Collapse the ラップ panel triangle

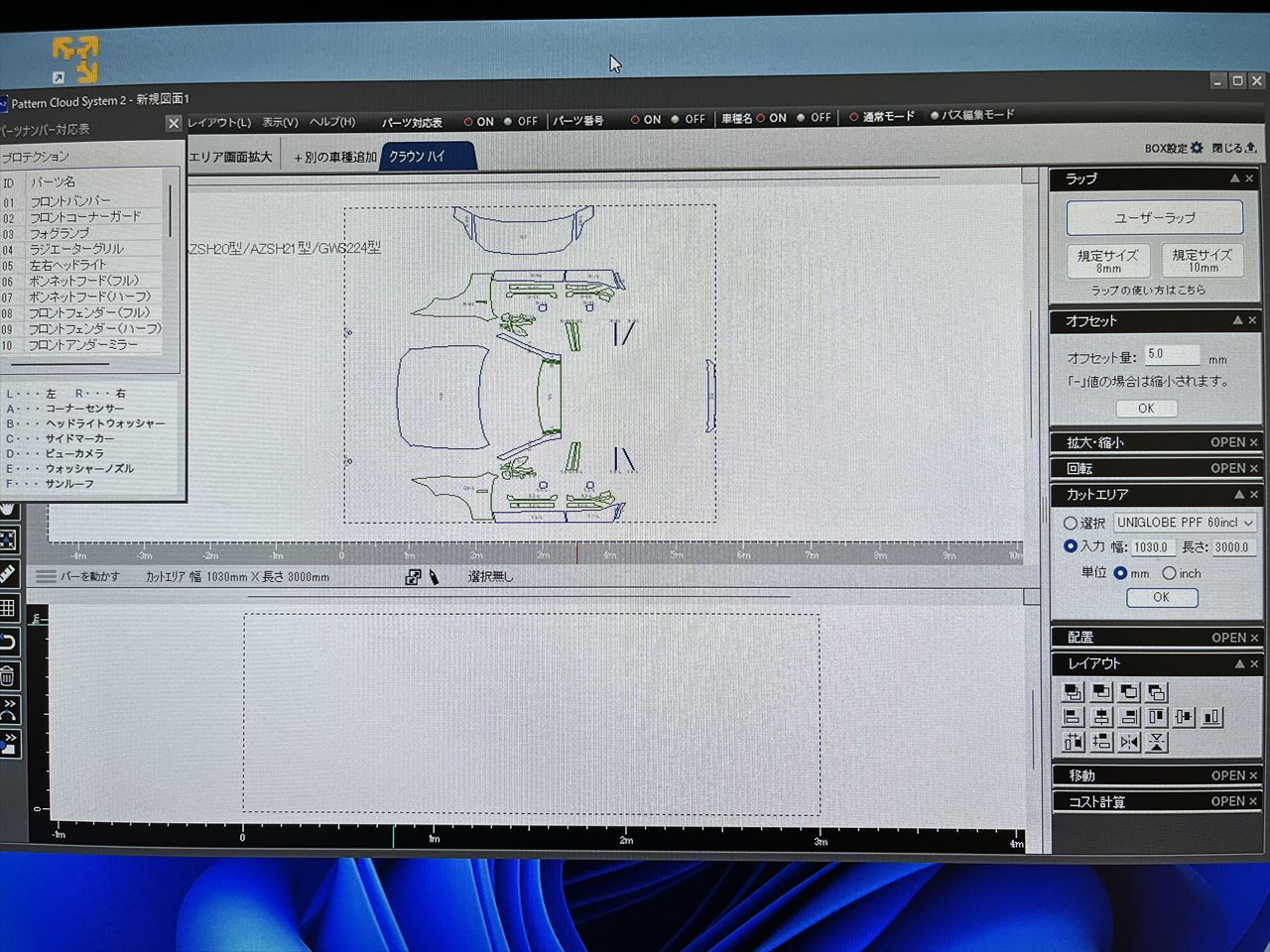[1234, 178]
